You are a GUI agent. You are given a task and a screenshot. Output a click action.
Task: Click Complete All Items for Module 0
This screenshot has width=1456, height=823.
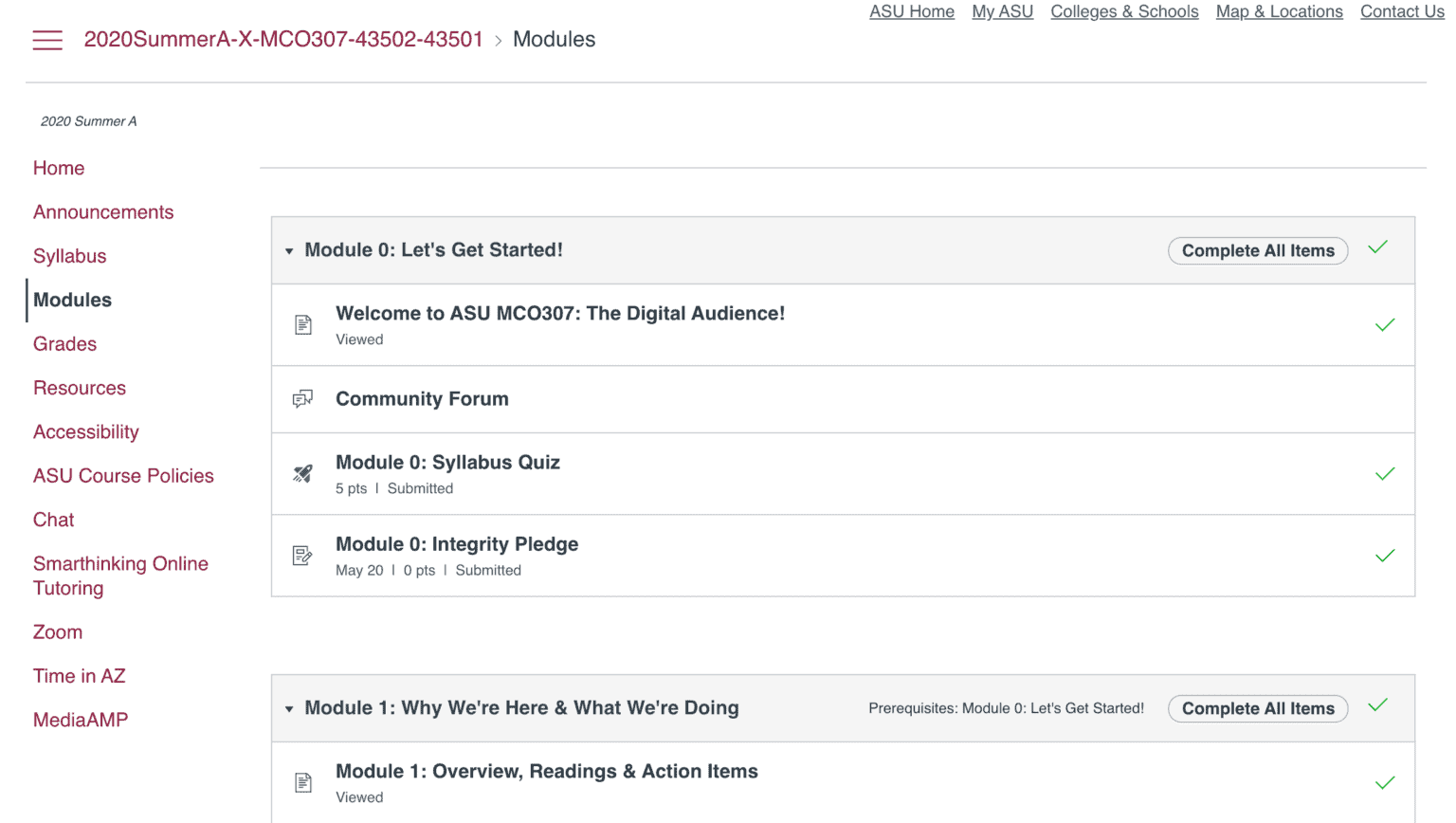[x=1258, y=250]
